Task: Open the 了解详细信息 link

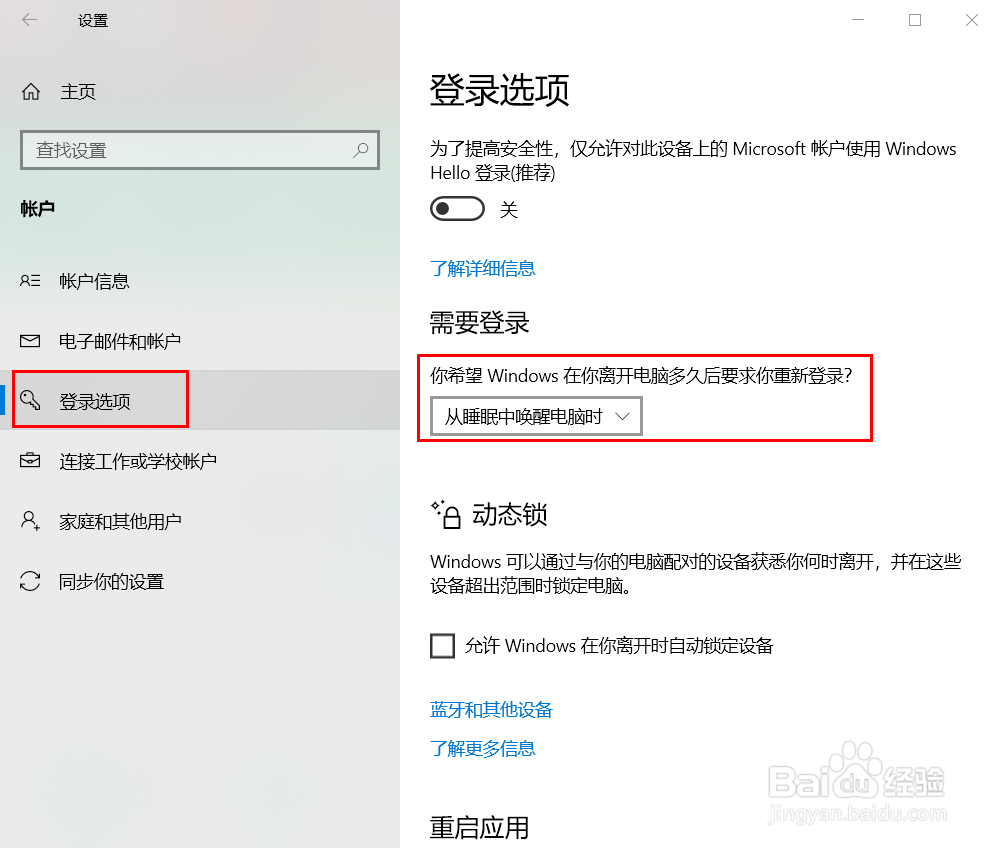Action: click(483, 268)
